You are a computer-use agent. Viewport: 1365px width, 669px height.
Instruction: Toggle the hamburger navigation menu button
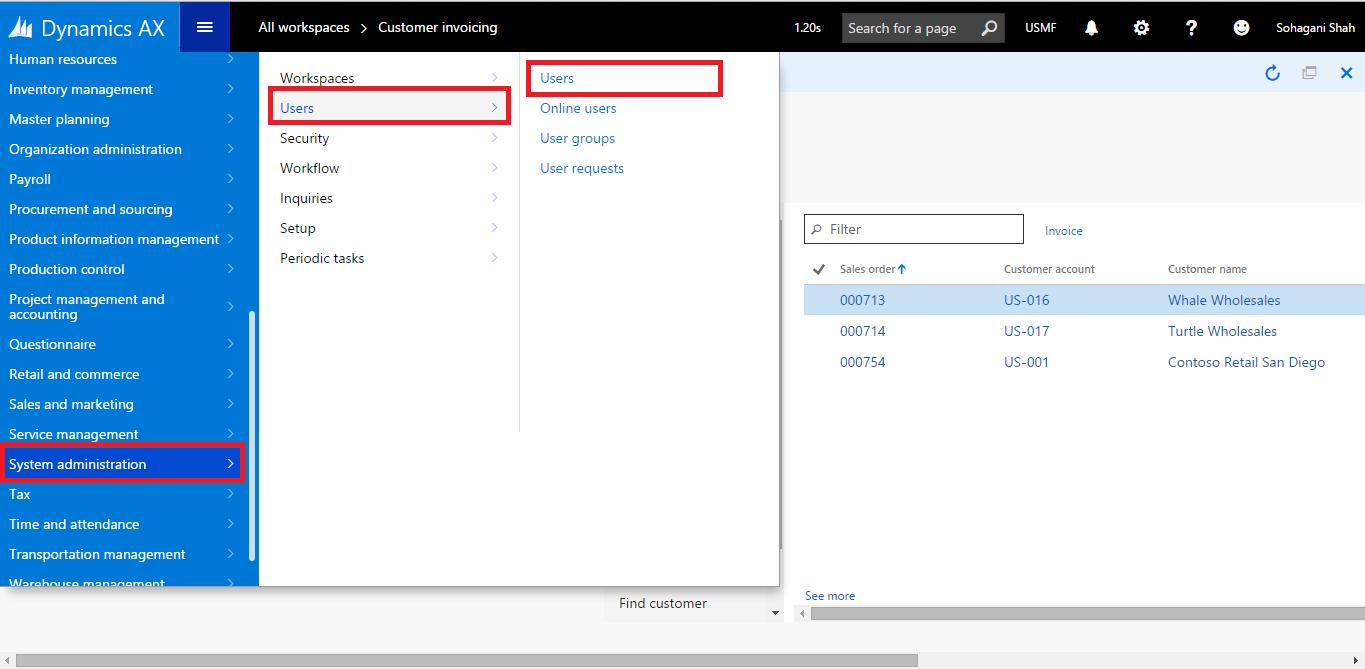coord(205,27)
